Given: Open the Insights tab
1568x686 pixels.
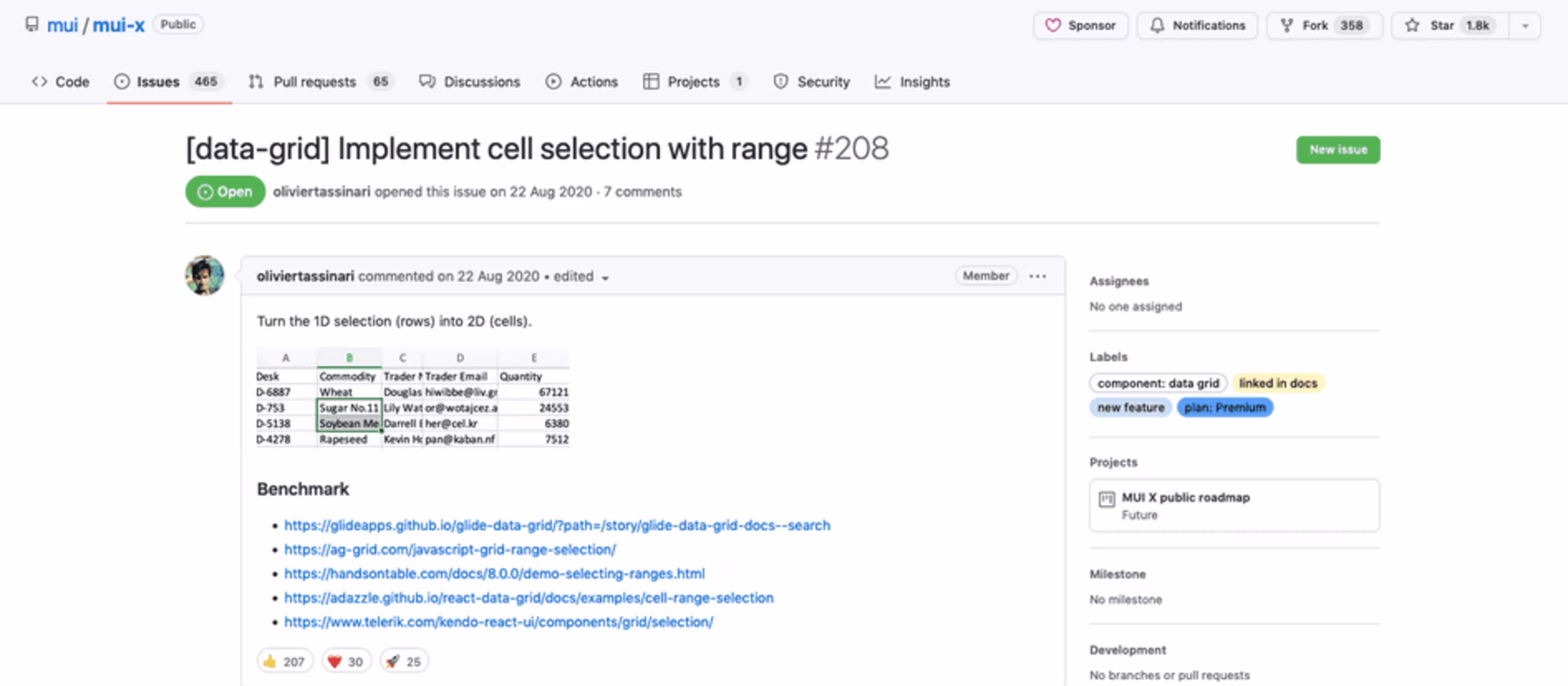Looking at the screenshot, I should (x=912, y=82).
